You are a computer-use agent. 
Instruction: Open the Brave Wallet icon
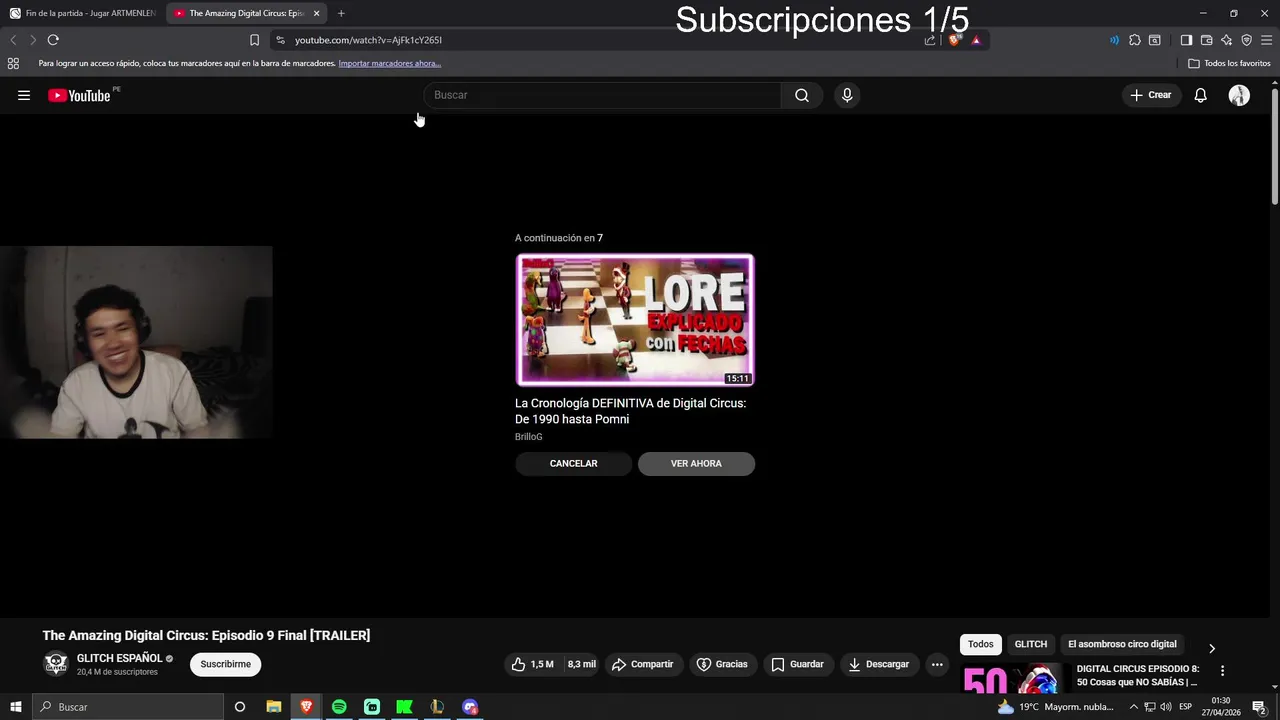(1207, 40)
